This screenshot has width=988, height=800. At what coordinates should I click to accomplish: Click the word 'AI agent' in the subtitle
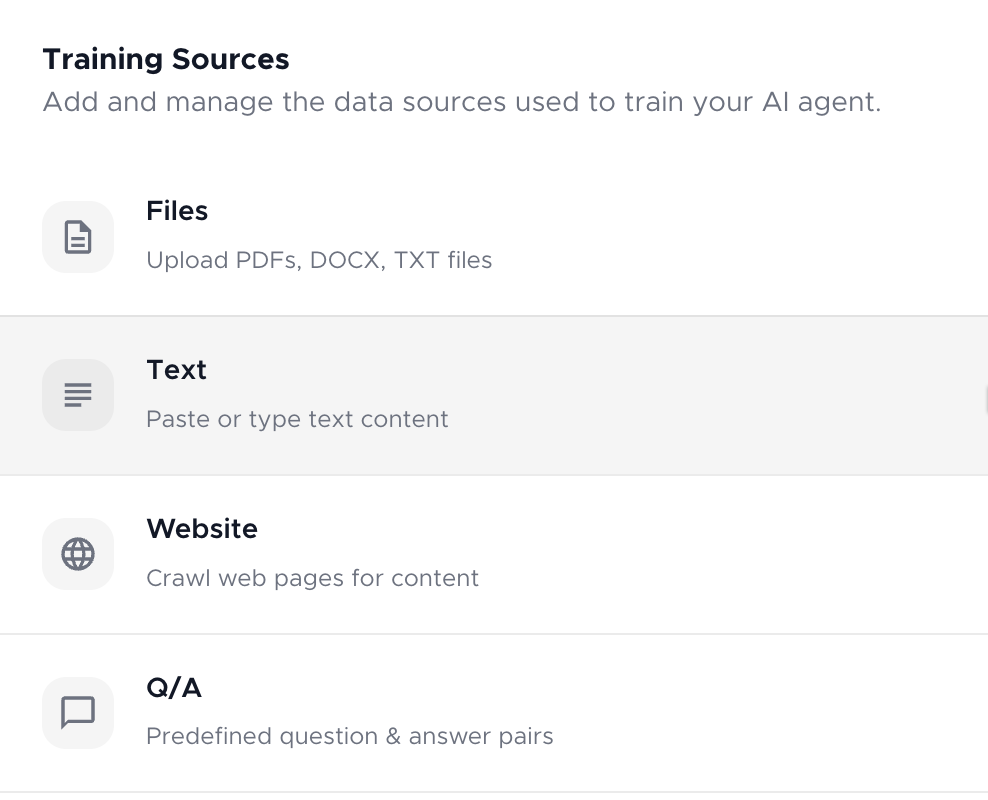click(x=821, y=102)
